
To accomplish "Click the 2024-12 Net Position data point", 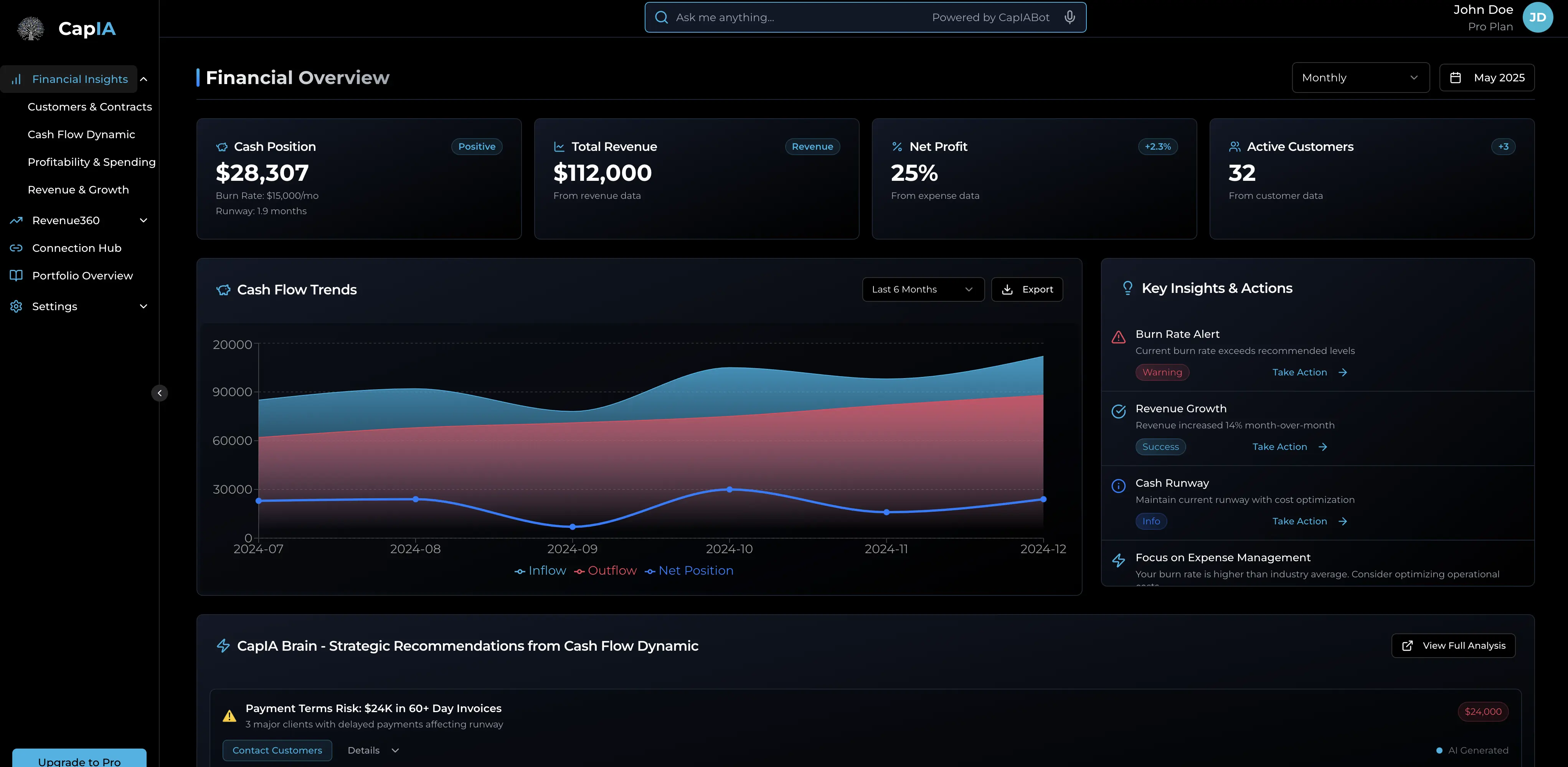I will [1043, 499].
